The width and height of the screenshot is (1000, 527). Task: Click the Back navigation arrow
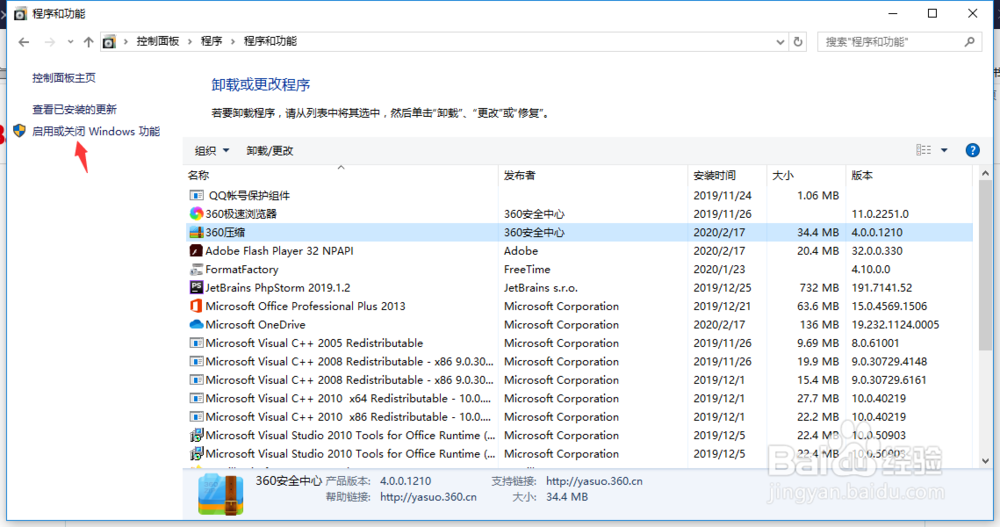(x=24, y=42)
